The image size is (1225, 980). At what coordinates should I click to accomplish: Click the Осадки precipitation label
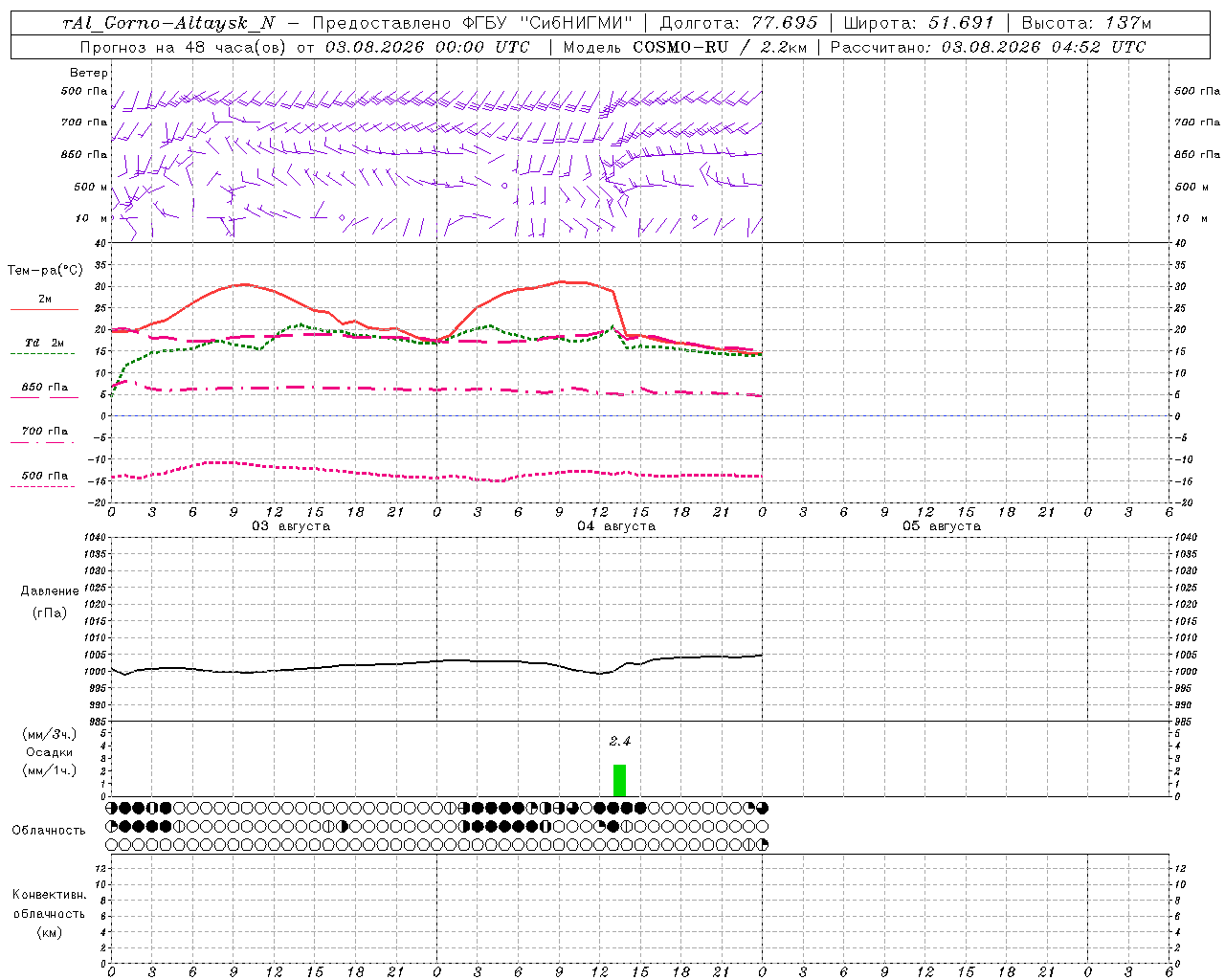(x=50, y=752)
